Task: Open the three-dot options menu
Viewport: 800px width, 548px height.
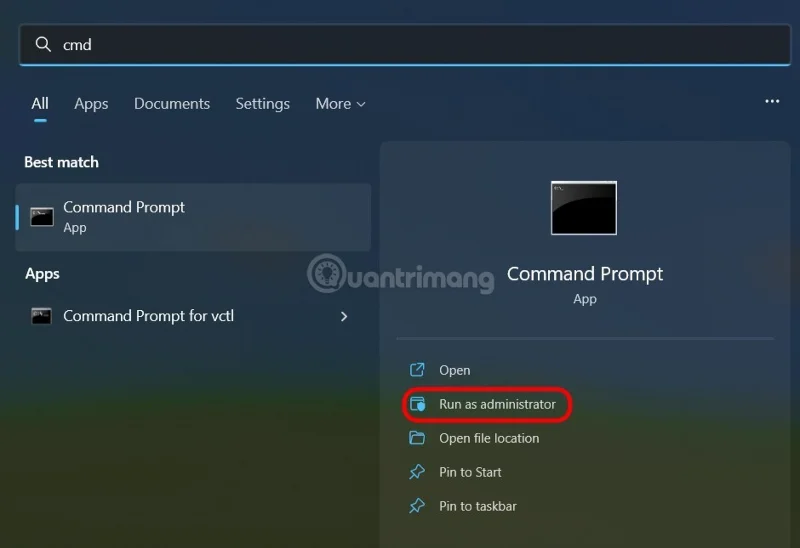Action: (x=772, y=102)
